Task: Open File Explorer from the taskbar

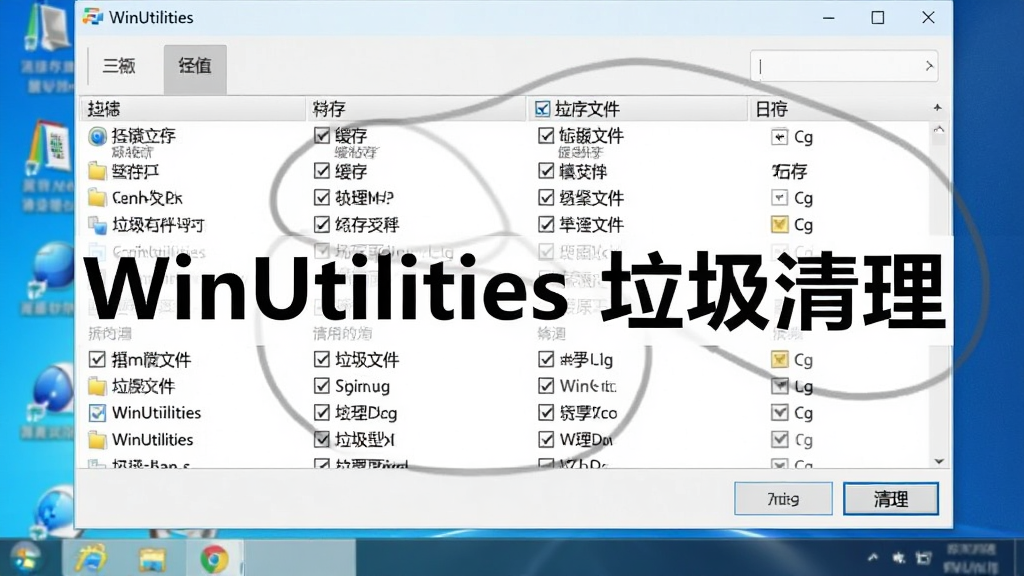Action: coord(152,560)
